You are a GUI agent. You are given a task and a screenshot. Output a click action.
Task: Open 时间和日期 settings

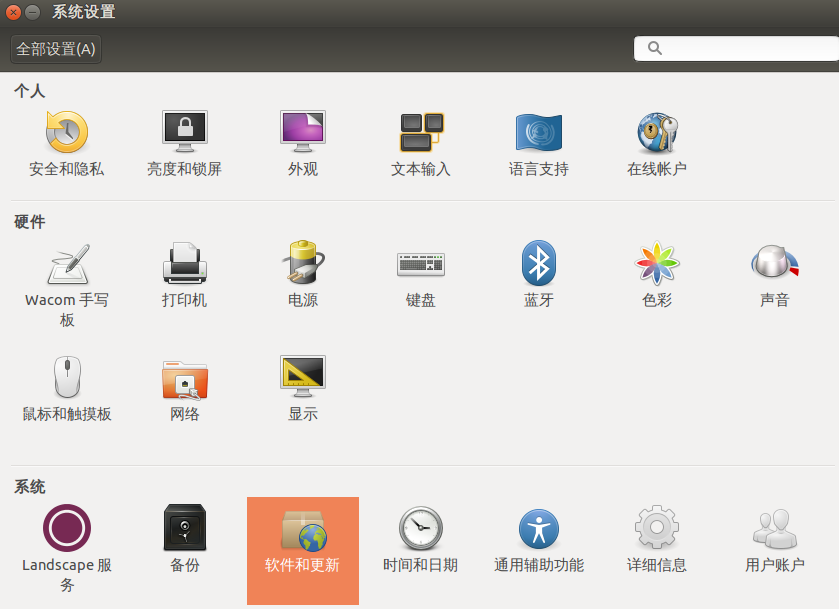[421, 539]
